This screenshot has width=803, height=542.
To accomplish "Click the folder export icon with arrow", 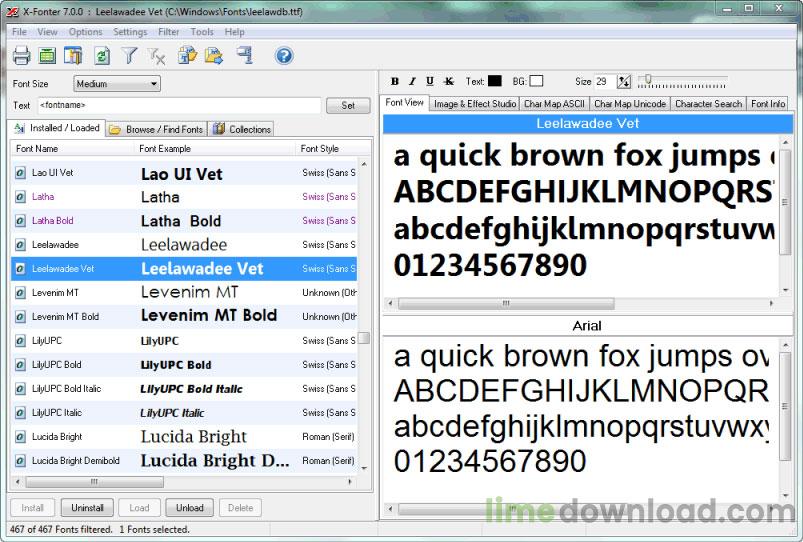I will 213,56.
